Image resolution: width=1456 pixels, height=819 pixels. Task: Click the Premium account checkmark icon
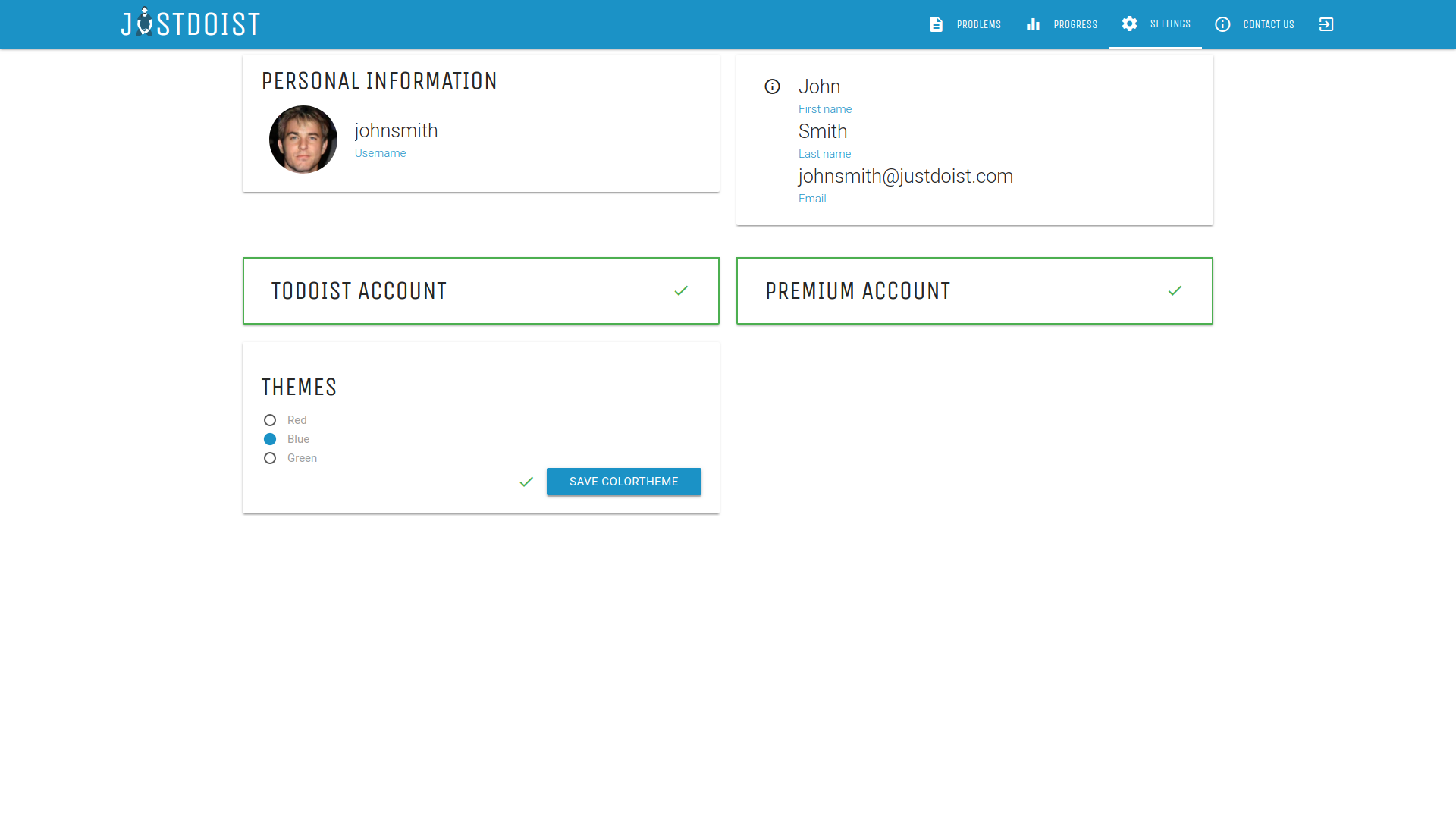tap(1175, 291)
